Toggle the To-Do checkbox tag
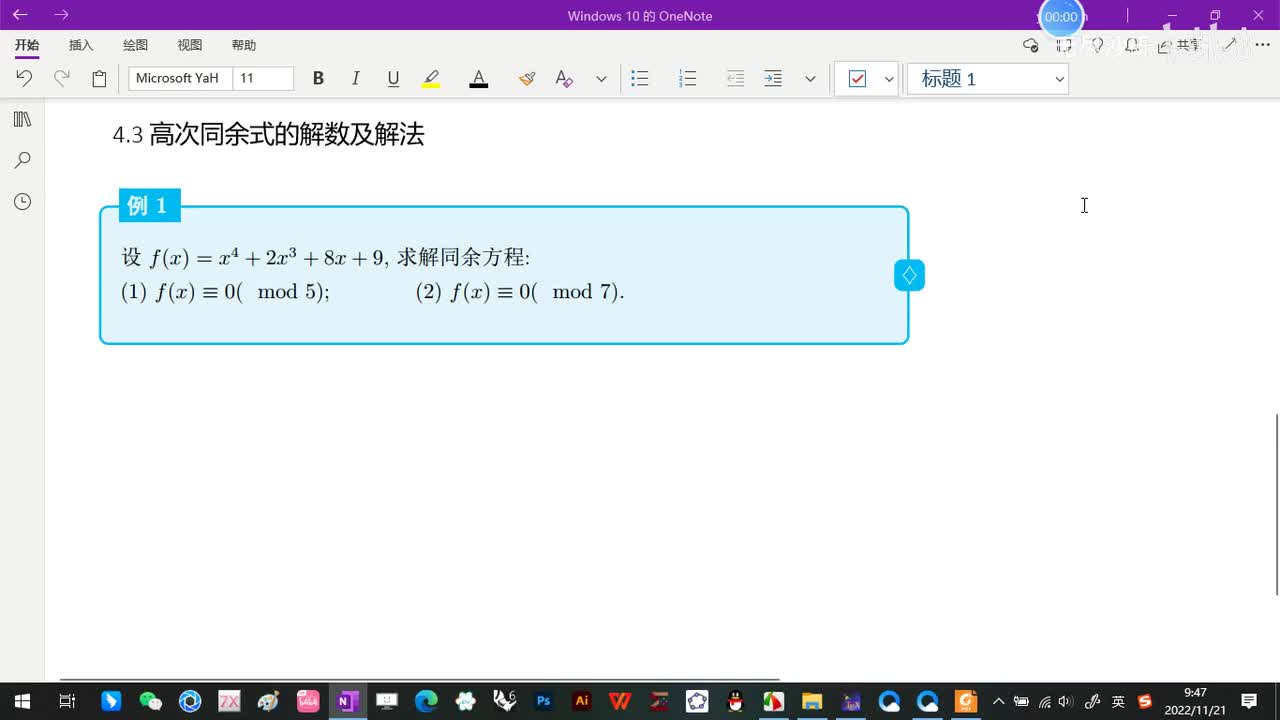 click(857, 78)
